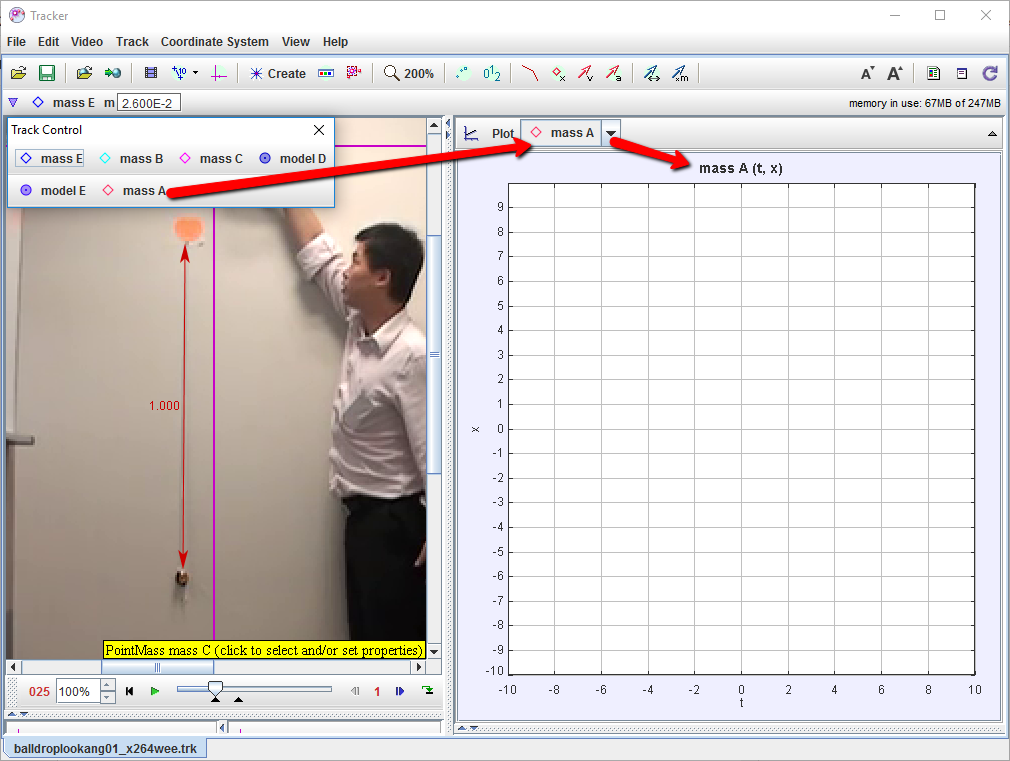This screenshot has width=1010, height=761.
Task: Toggle the coordinate axes visibility icon
Action: (219, 73)
